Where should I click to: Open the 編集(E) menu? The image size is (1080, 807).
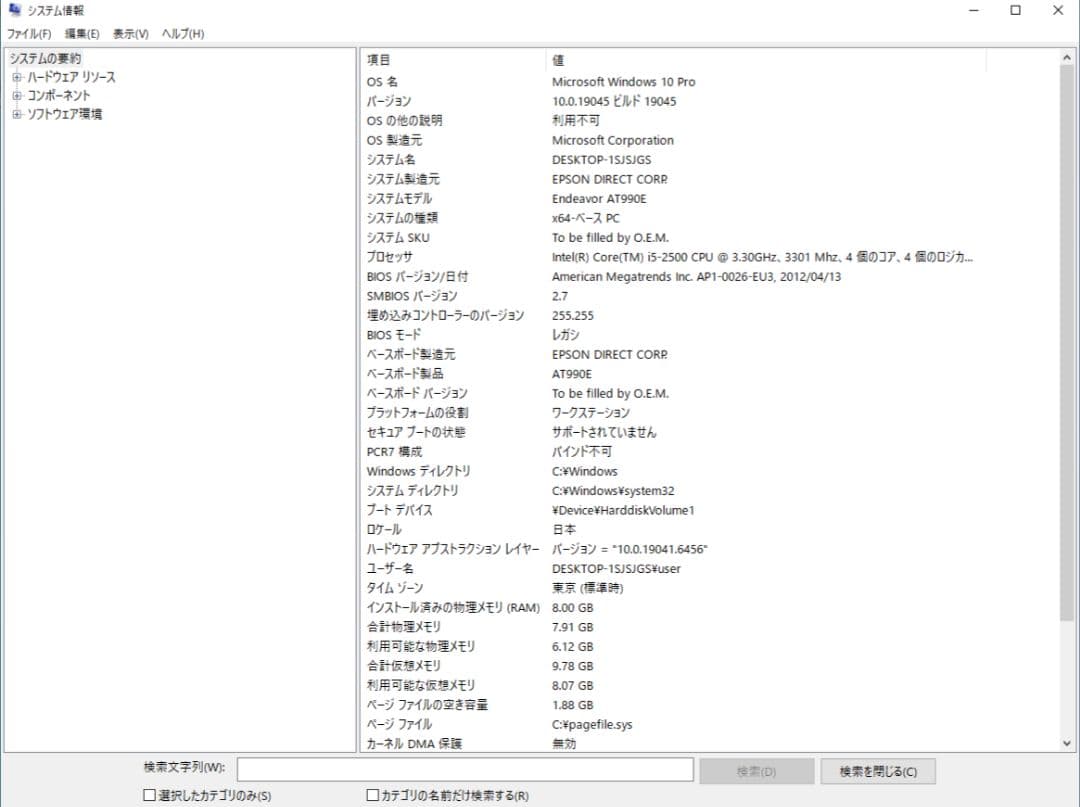[x=82, y=34]
